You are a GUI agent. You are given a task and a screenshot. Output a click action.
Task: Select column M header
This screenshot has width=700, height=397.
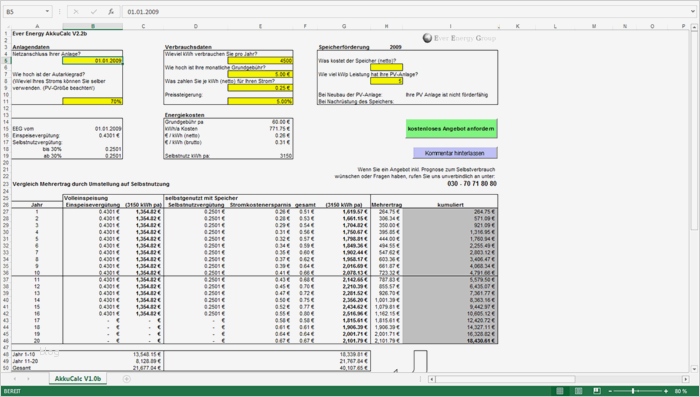point(594,26)
